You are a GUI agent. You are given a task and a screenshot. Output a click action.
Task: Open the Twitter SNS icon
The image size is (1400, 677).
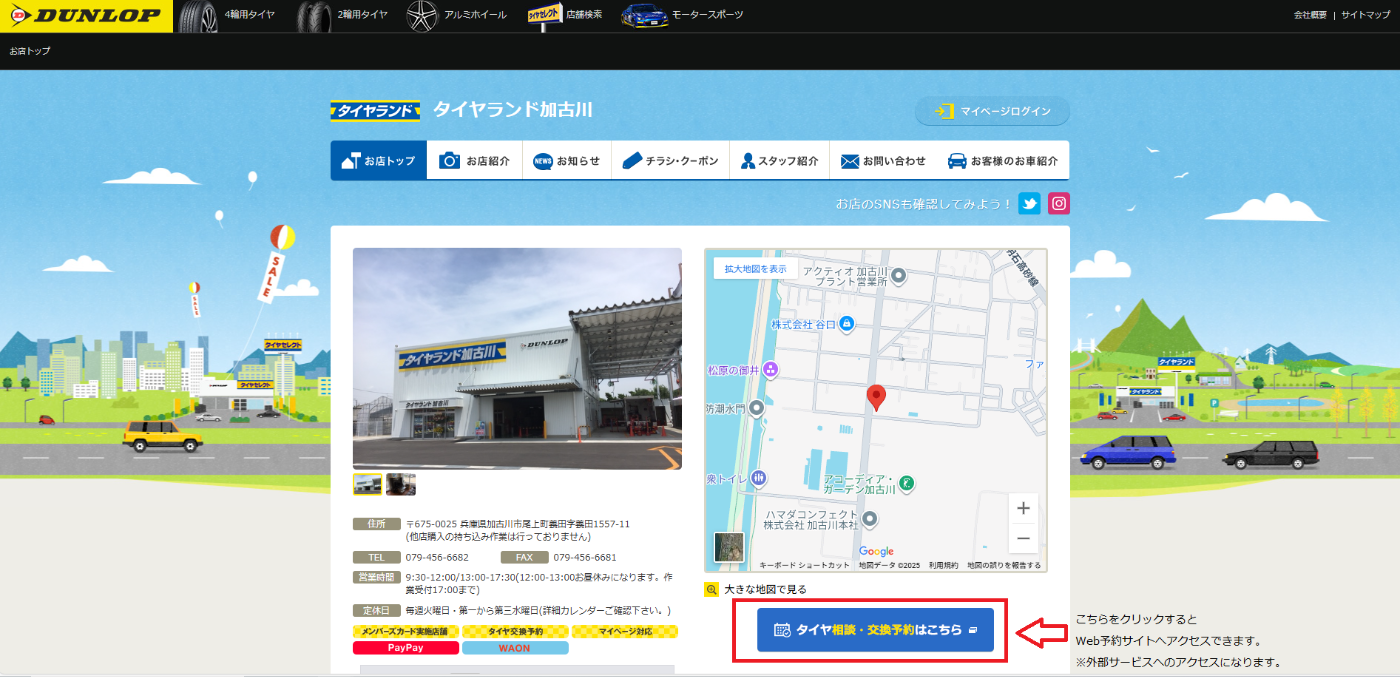[1029, 204]
